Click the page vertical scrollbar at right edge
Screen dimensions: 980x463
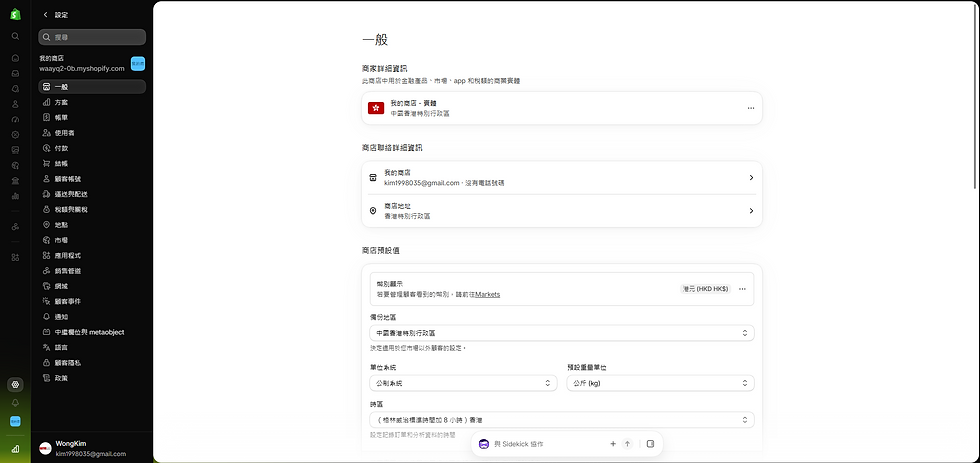[x=976, y=95]
